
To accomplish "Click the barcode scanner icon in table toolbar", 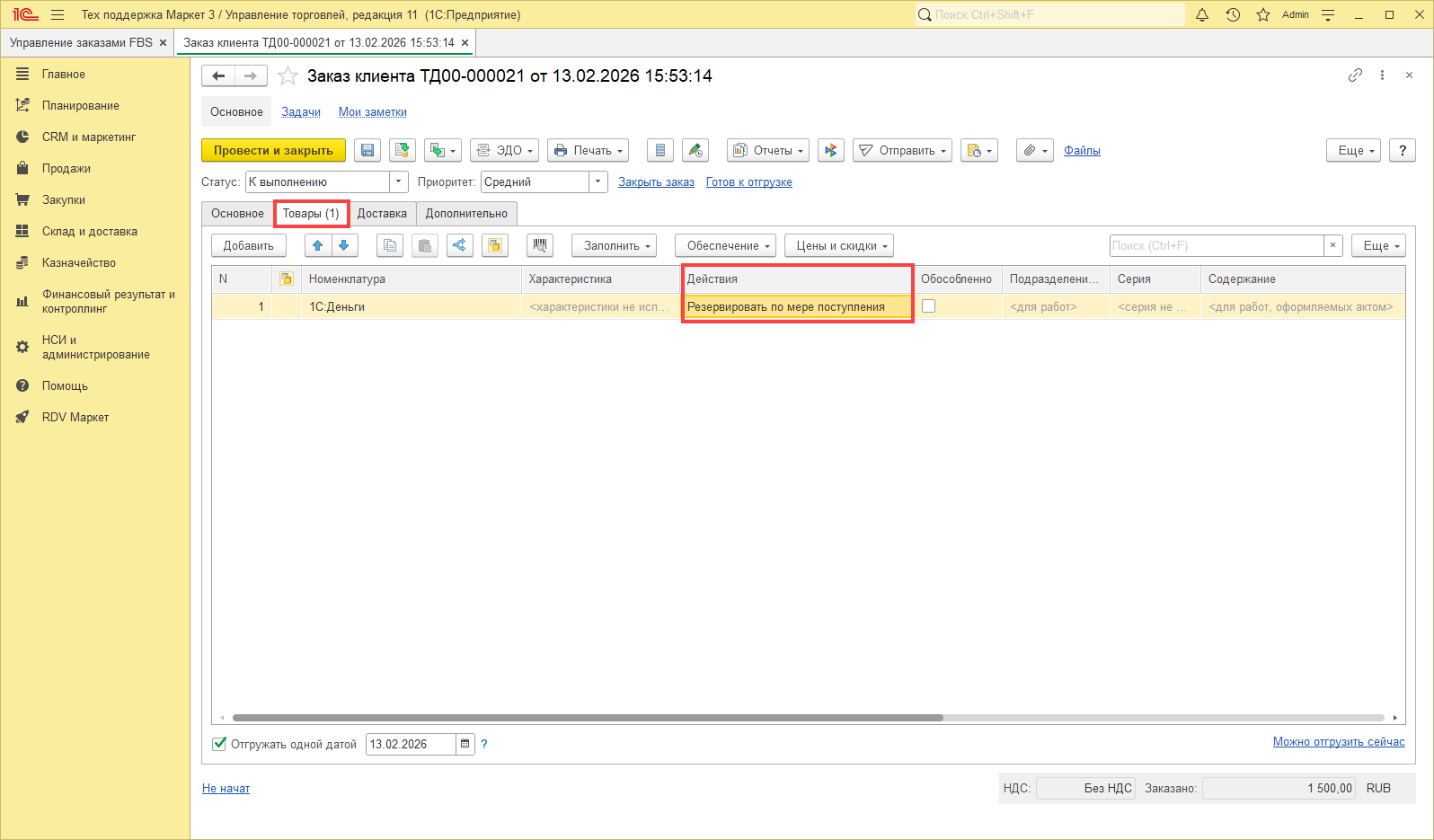I will 540,245.
